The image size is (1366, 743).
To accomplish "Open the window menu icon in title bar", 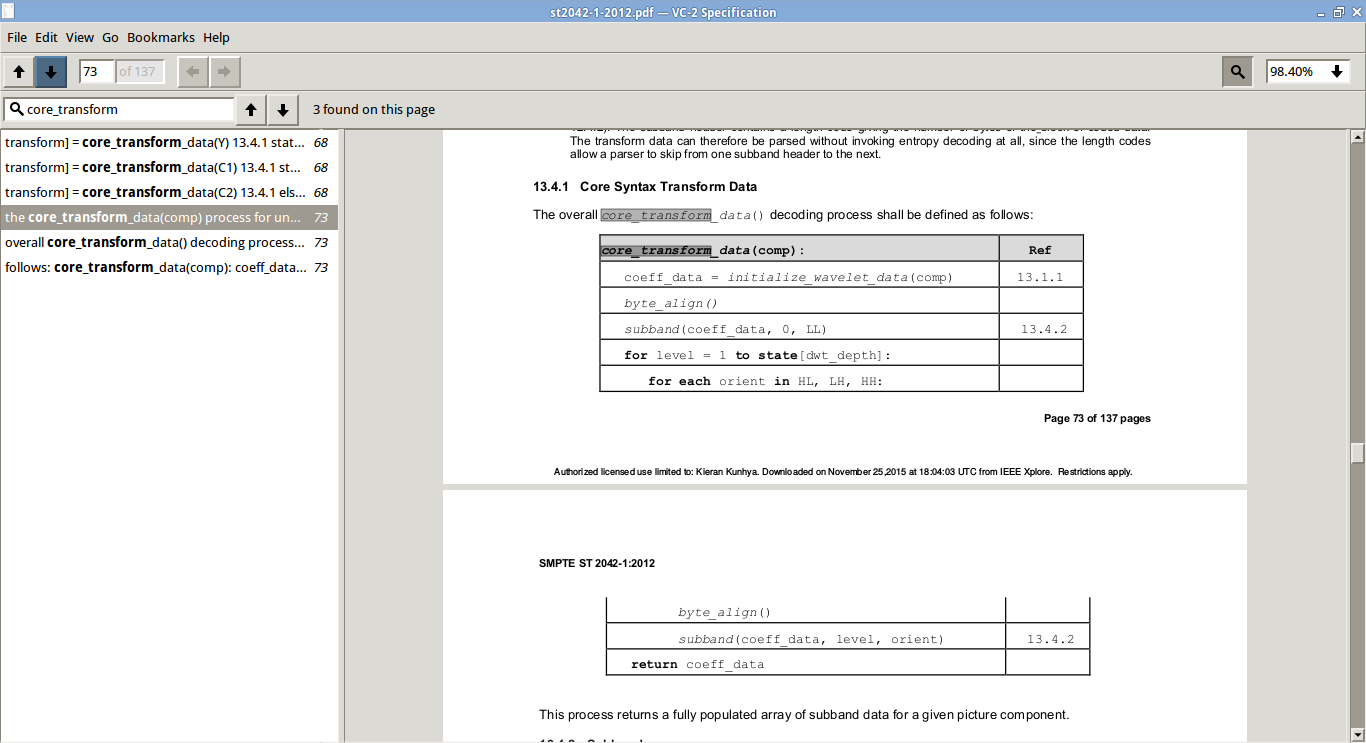I will click(8, 12).
